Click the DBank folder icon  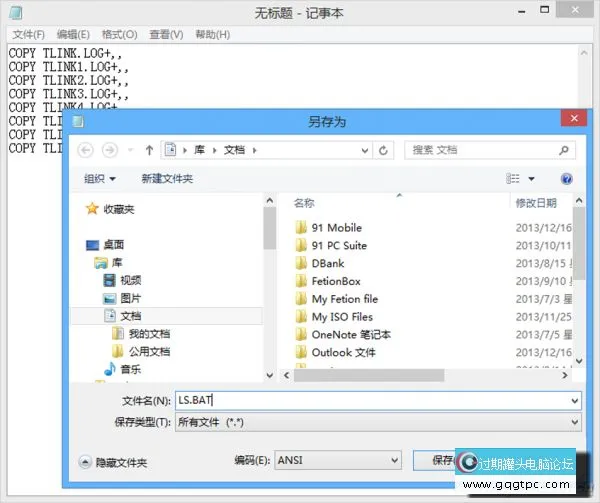click(x=301, y=263)
